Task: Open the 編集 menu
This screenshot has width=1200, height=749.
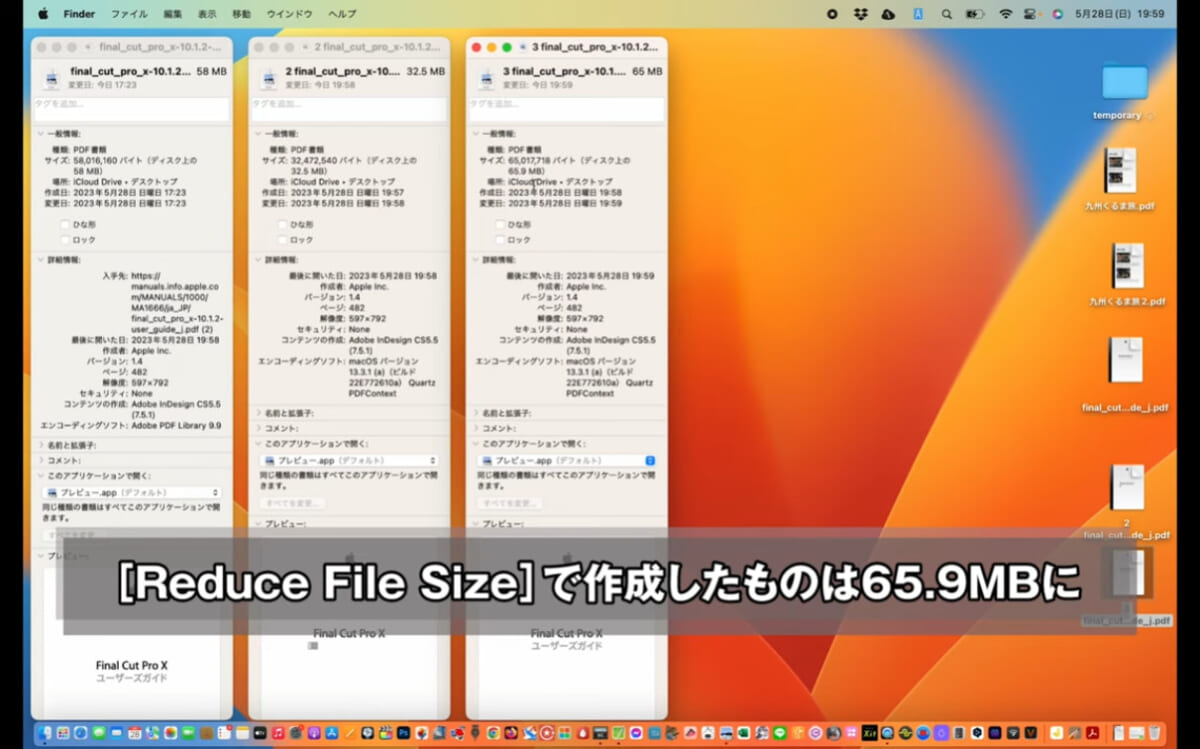Action: pyautogui.click(x=173, y=14)
